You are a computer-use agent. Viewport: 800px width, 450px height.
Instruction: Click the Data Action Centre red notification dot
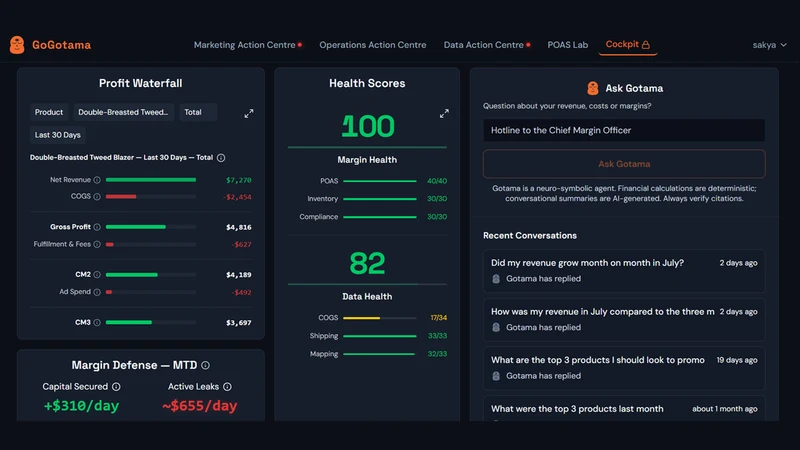click(x=528, y=45)
